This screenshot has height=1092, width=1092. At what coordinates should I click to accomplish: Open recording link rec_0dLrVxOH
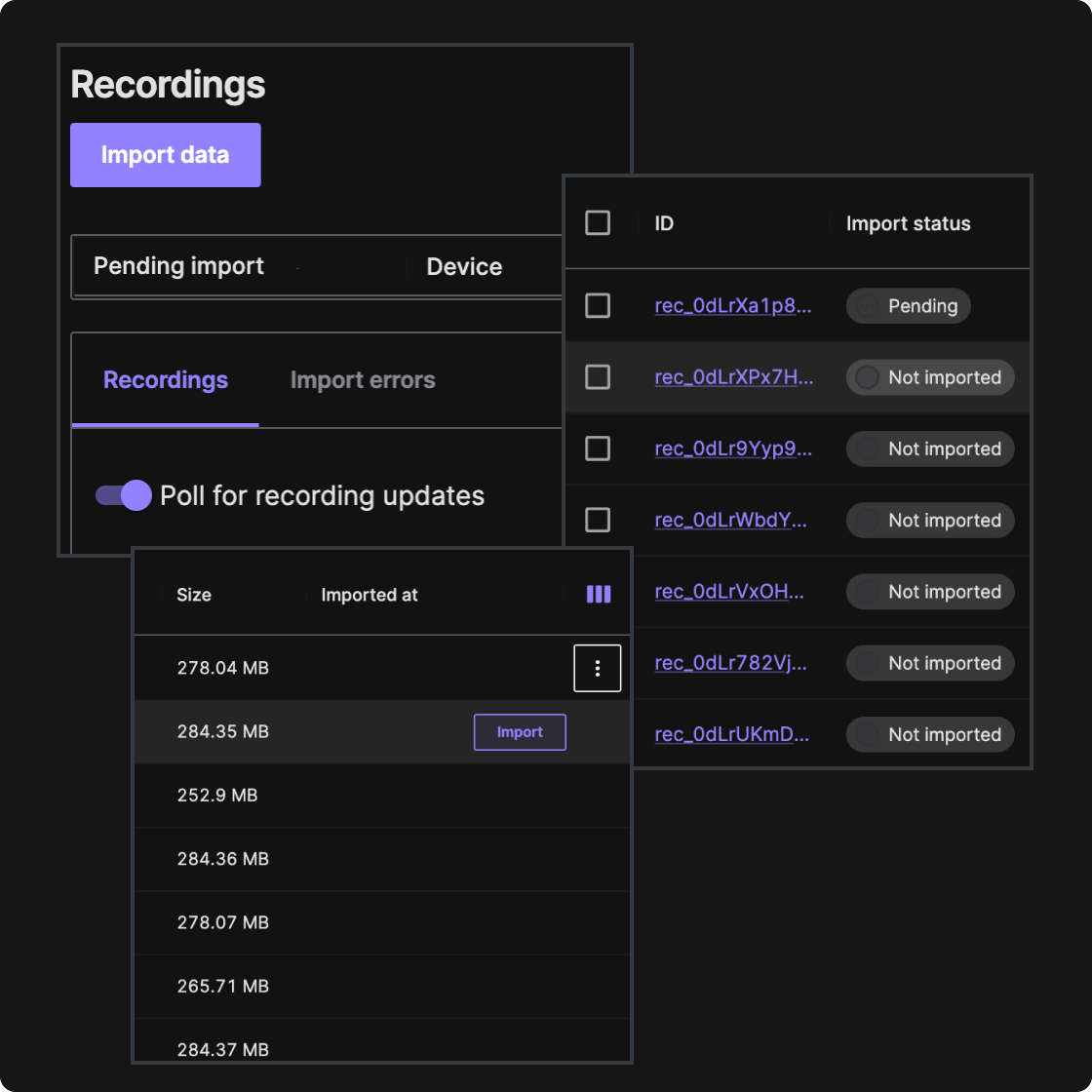pyautogui.click(x=729, y=592)
